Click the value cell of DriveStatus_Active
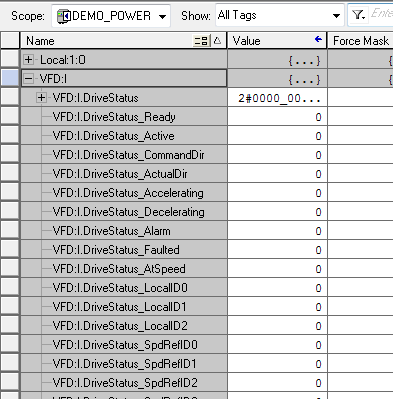Image resolution: width=393 pixels, height=399 pixels. pos(277,136)
